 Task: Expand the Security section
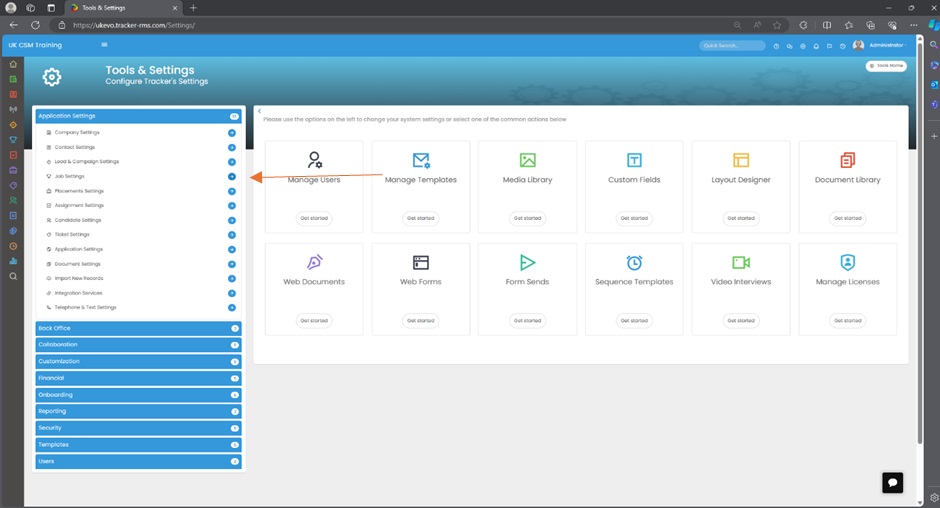pyautogui.click(x=138, y=428)
